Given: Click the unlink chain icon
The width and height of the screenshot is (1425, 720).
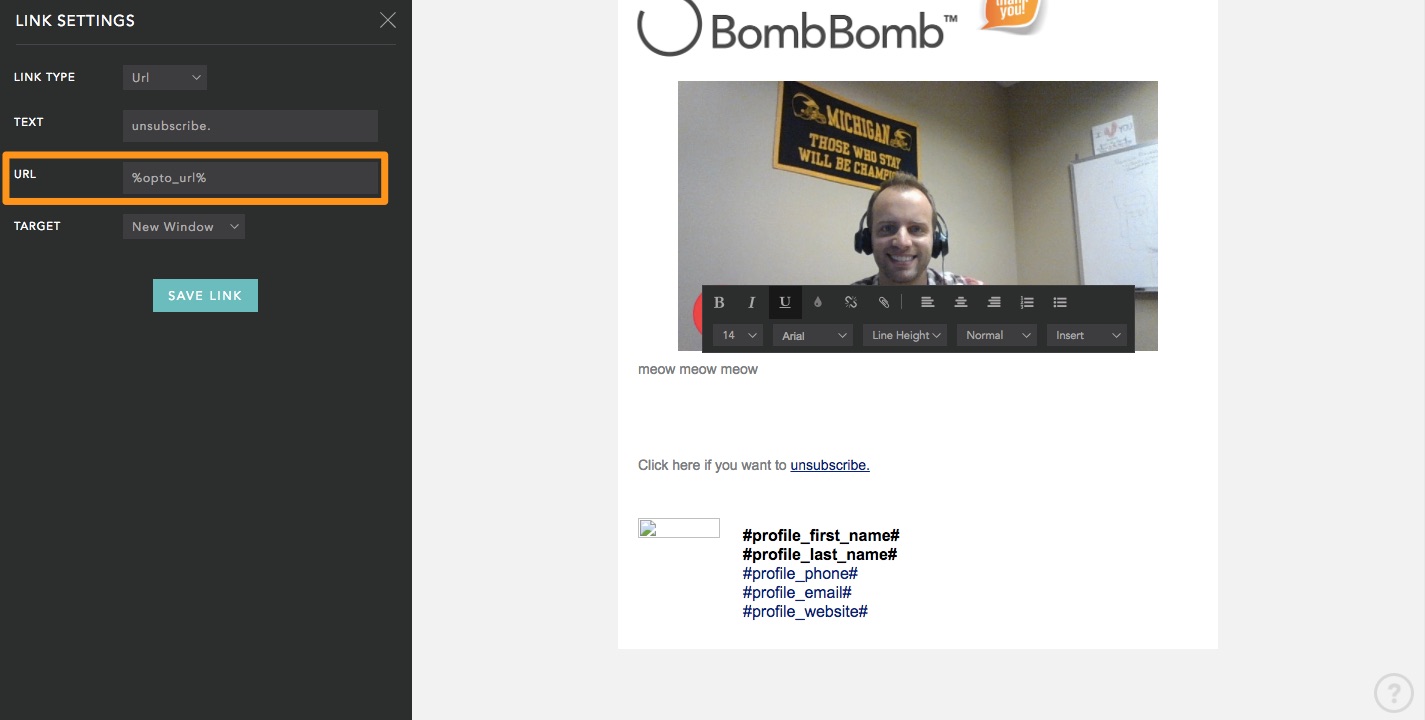Looking at the screenshot, I should pos(851,302).
